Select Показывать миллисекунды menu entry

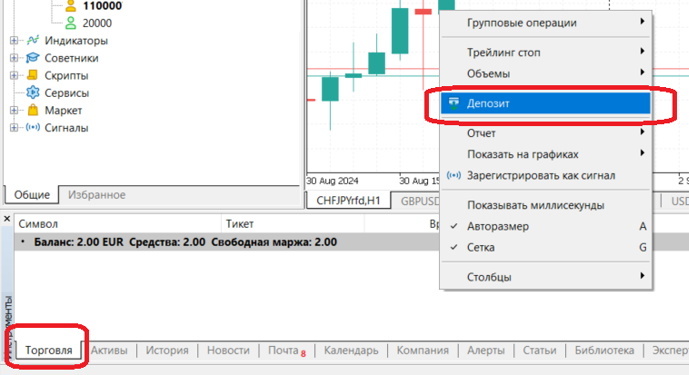coord(546,205)
